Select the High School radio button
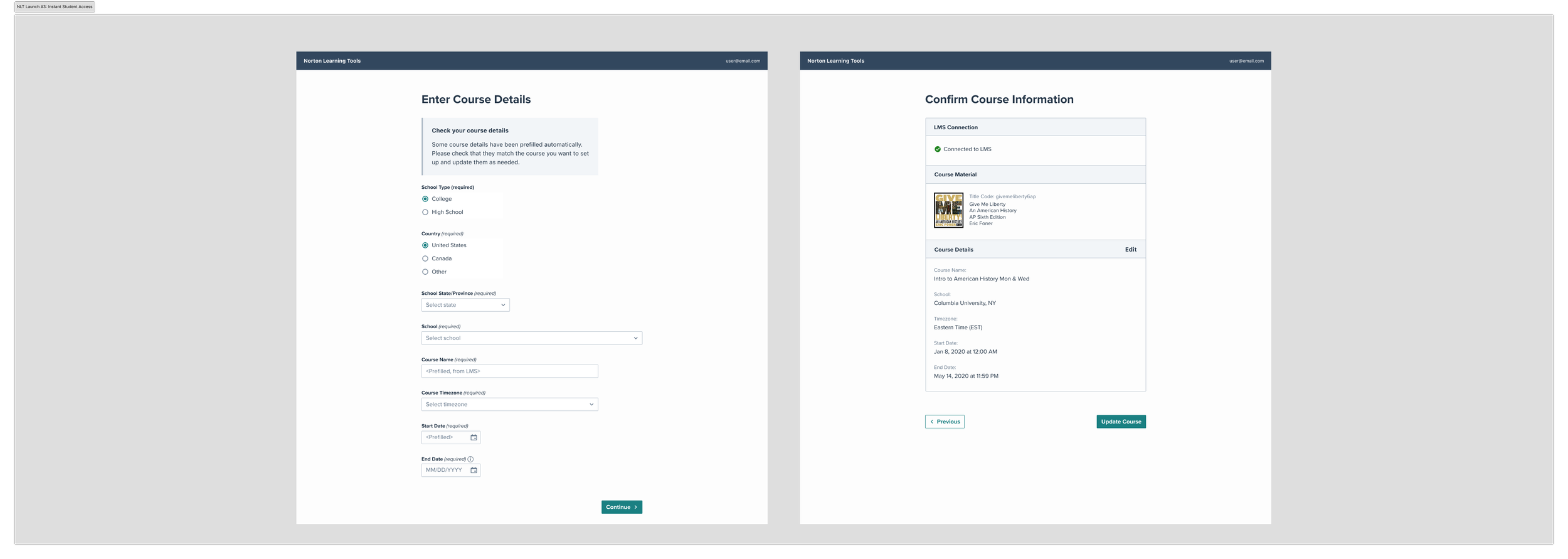This screenshot has height=559, width=1568. click(x=425, y=212)
